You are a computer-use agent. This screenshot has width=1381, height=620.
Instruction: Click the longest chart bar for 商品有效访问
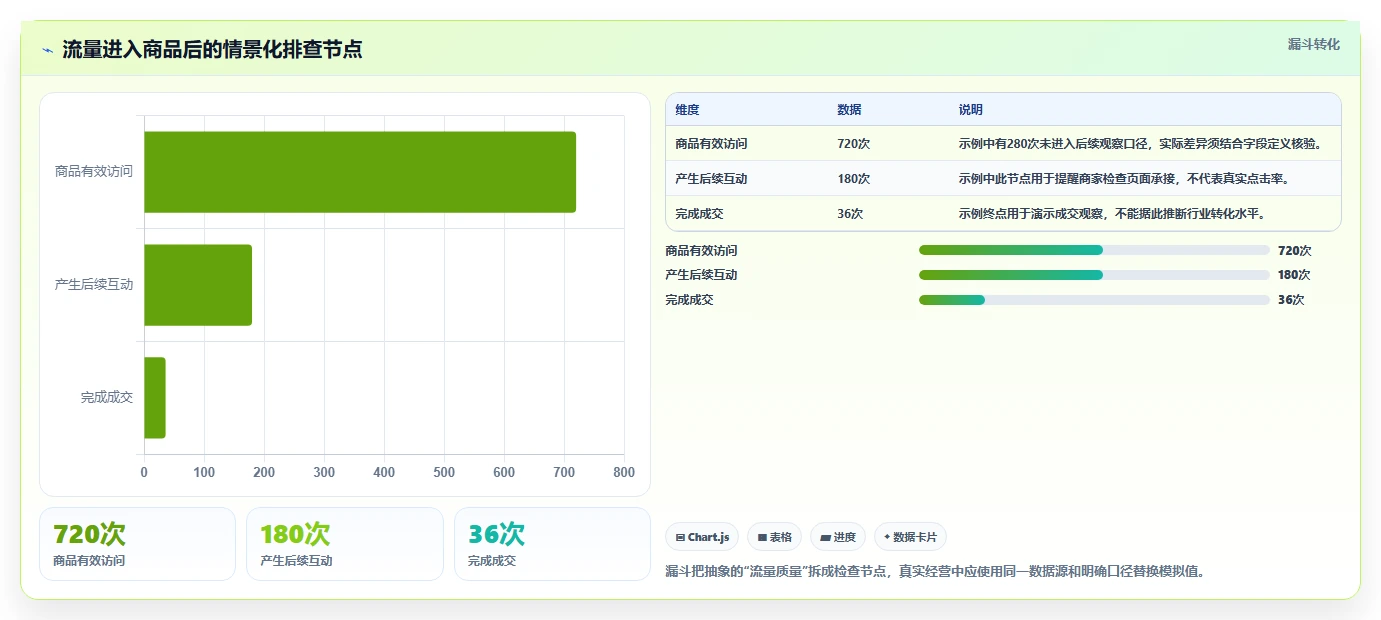coord(360,172)
